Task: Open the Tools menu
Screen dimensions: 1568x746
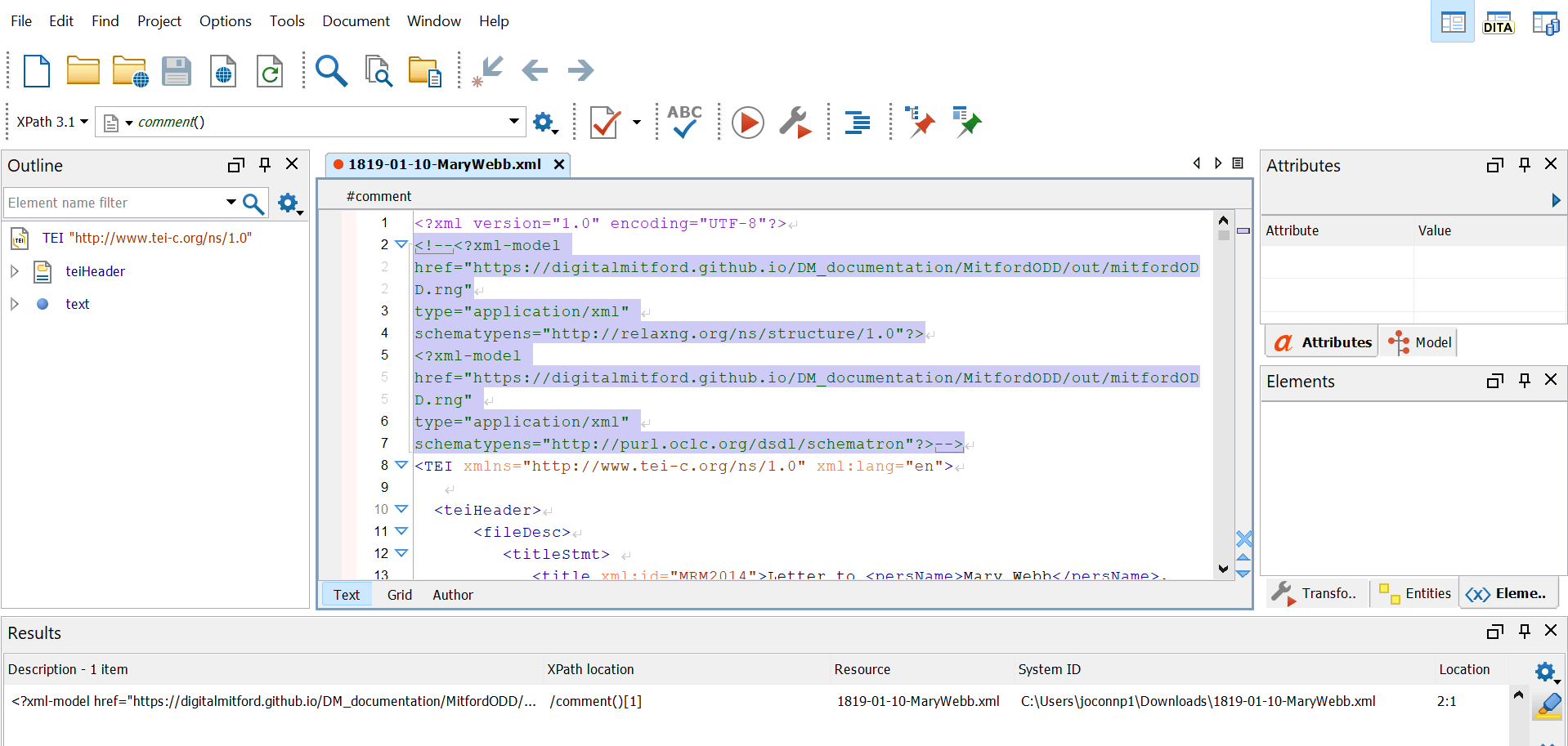Action: [x=287, y=21]
